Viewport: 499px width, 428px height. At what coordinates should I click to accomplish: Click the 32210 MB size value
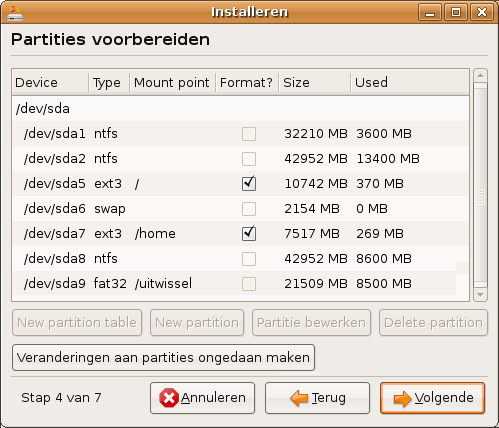coord(316,134)
